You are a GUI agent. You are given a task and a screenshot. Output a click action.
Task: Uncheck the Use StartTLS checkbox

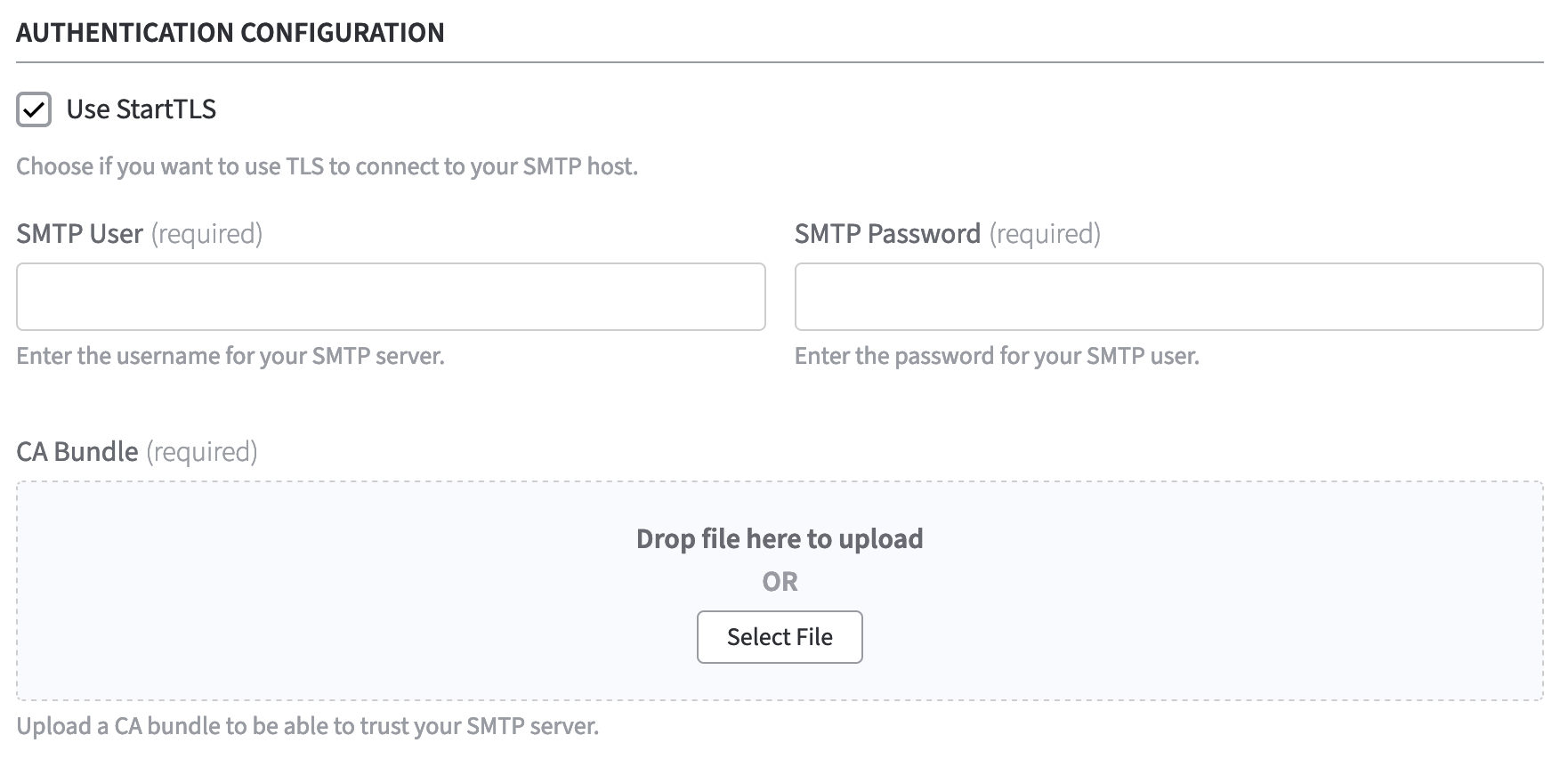pos(34,110)
